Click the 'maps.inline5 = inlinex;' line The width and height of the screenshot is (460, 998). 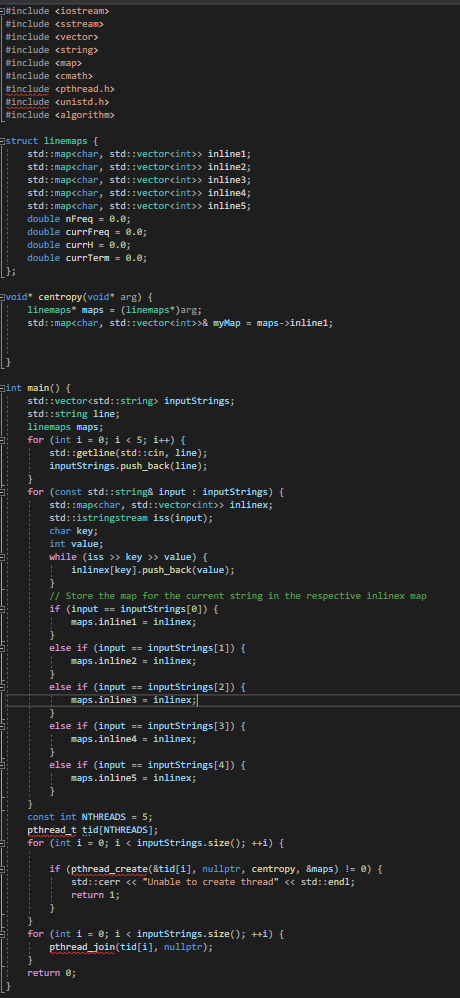click(134, 778)
